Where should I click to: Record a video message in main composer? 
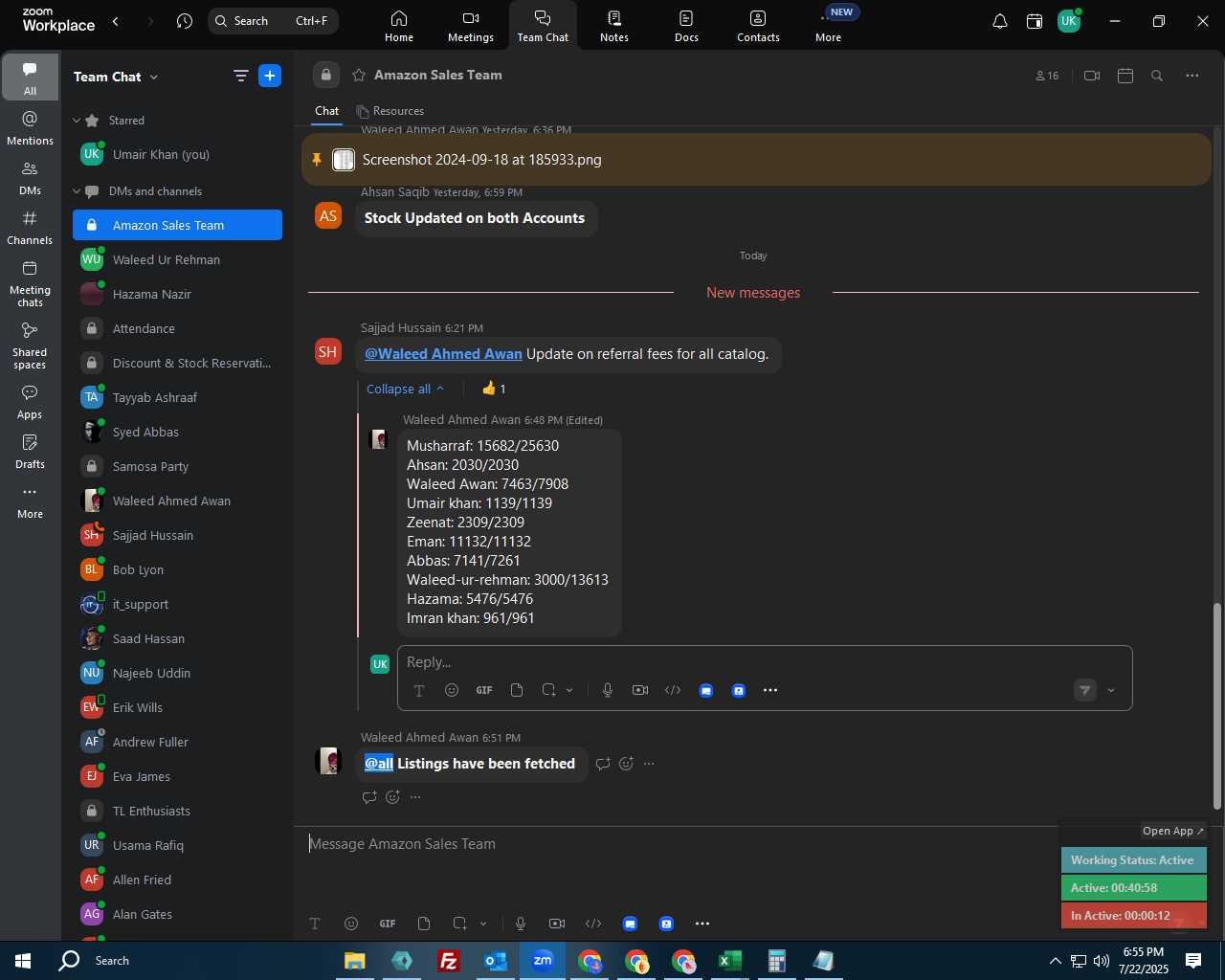click(557, 924)
